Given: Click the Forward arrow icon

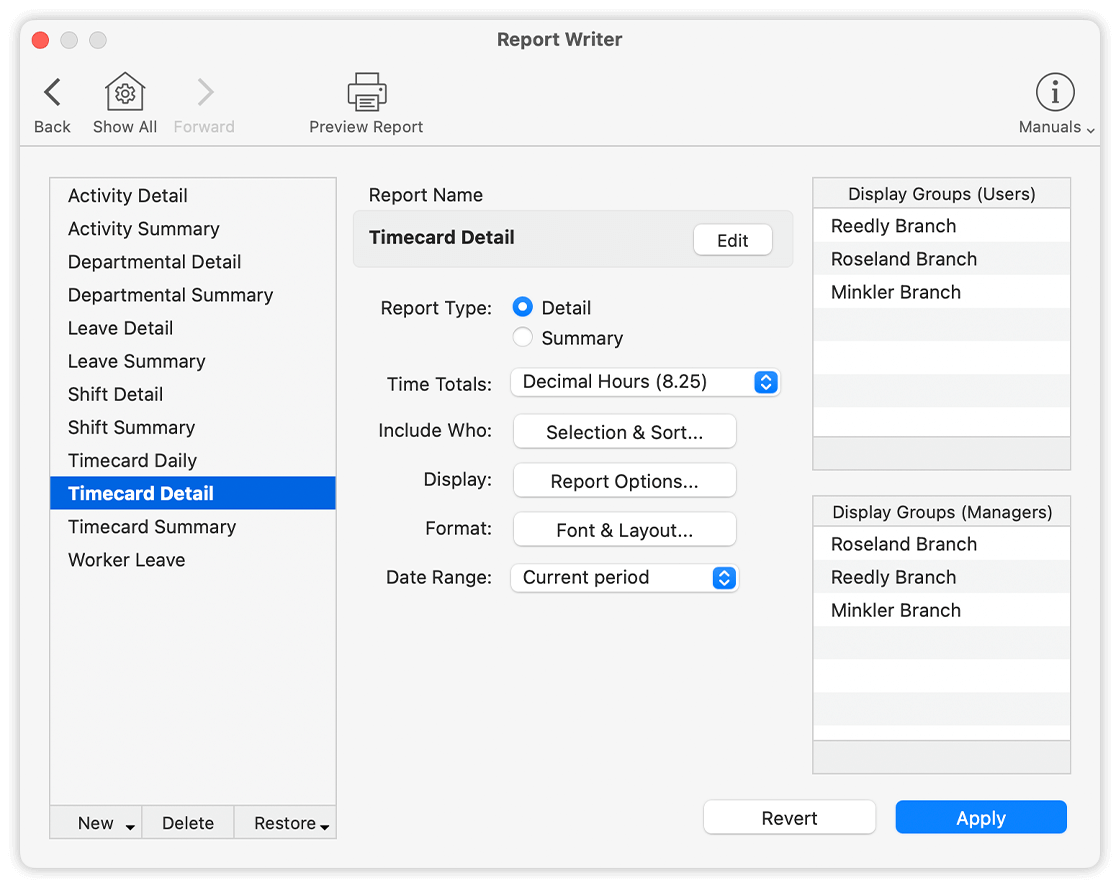Looking at the screenshot, I should coord(204,93).
